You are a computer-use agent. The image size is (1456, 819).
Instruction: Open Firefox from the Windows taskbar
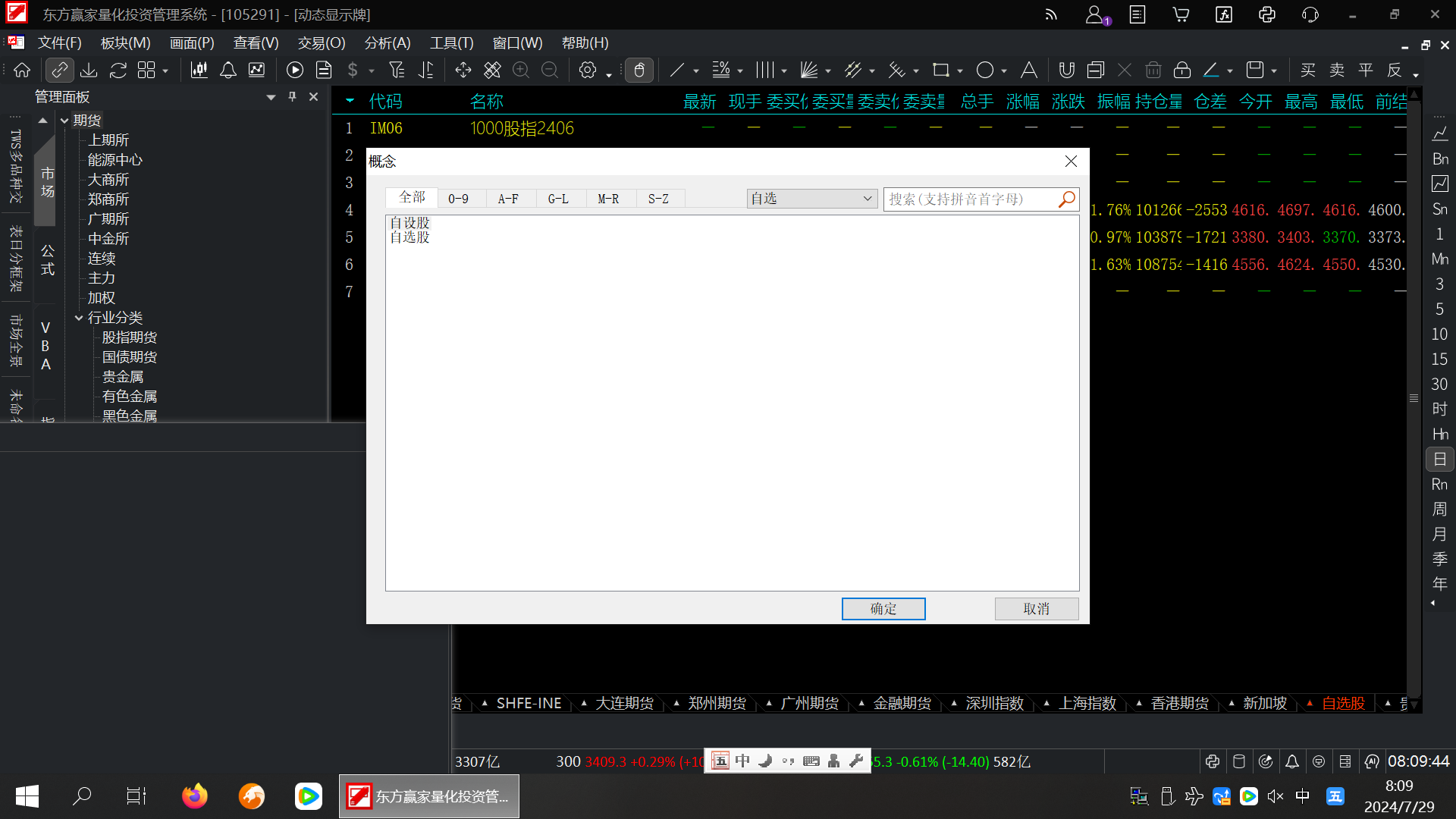[195, 796]
